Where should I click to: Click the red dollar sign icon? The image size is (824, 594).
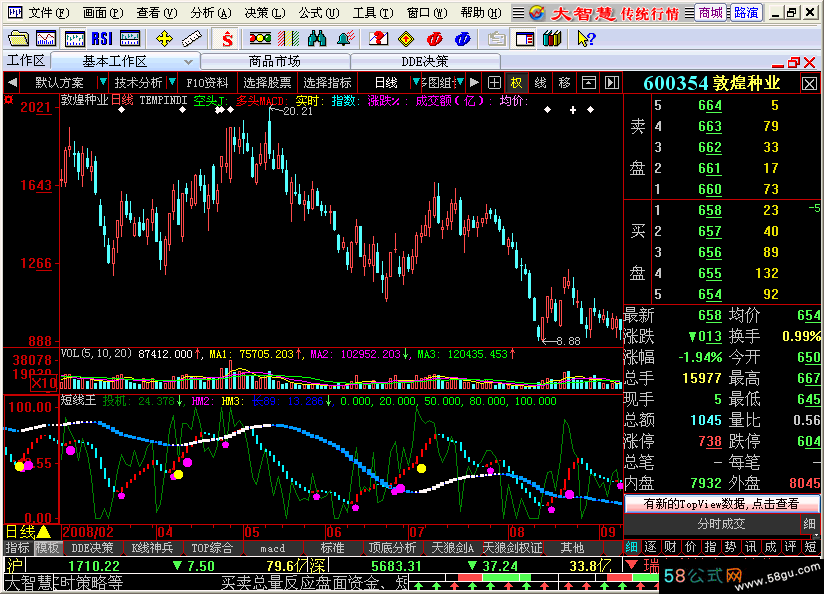click(x=227, y=38)
